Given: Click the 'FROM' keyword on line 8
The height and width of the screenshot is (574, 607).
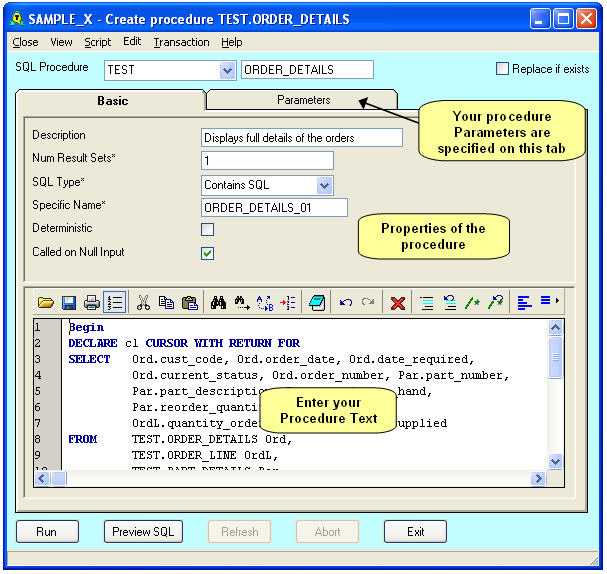Looking at the screenshot, I should click(83, 439).
